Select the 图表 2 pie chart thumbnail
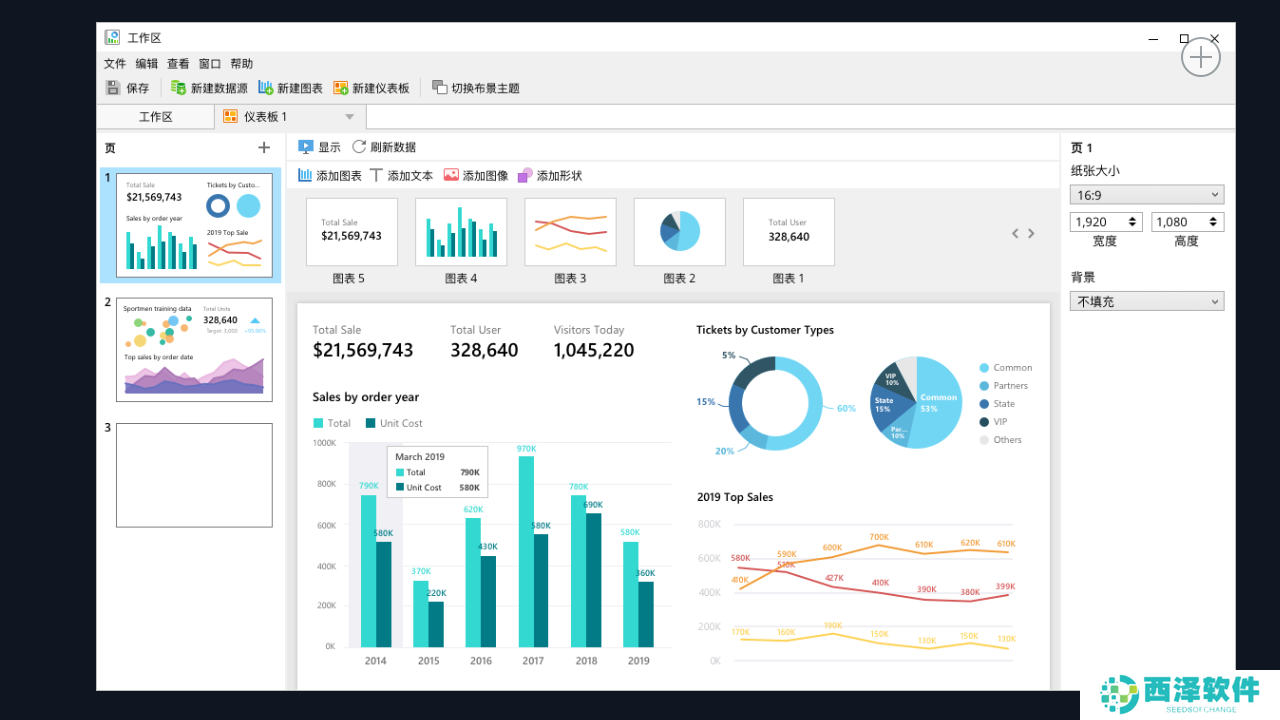 [x=680, y=232]
